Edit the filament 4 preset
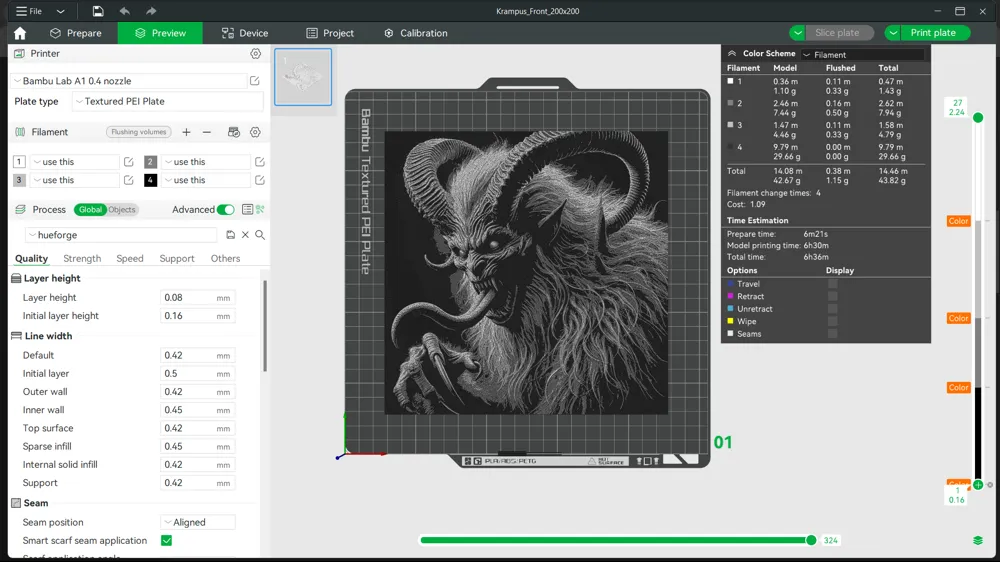This screenshot has width=1000, height=562. click(x=260, y=180)
